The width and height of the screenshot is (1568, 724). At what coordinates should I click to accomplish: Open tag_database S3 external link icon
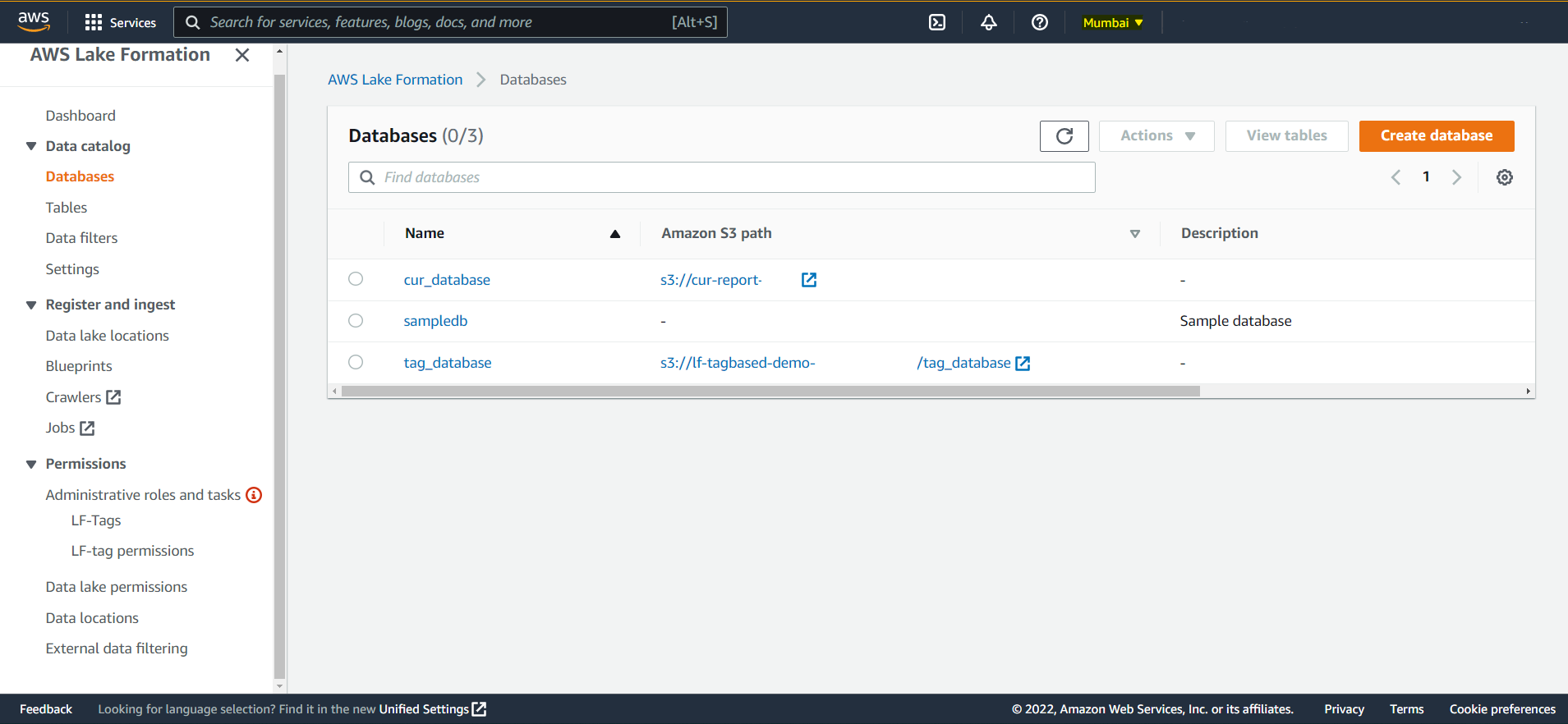coord(1023,364)
